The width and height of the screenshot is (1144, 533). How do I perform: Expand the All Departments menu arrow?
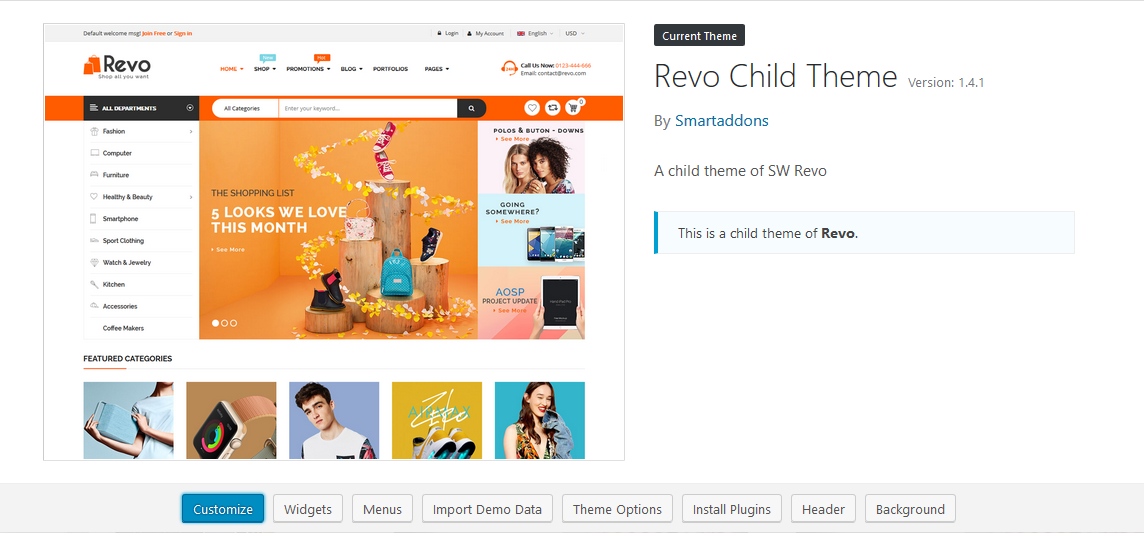190,108
